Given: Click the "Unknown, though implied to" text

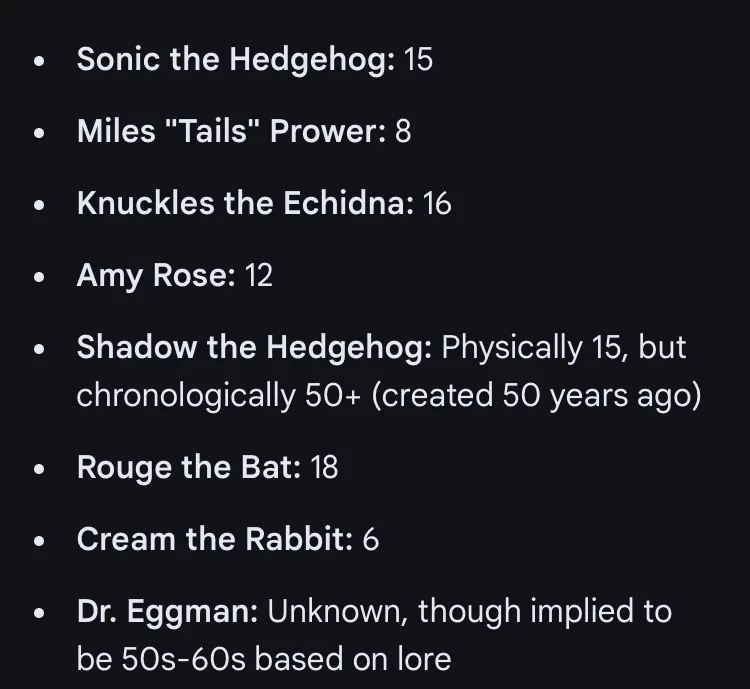Looking at the screenshot, I should pos(470,611).
